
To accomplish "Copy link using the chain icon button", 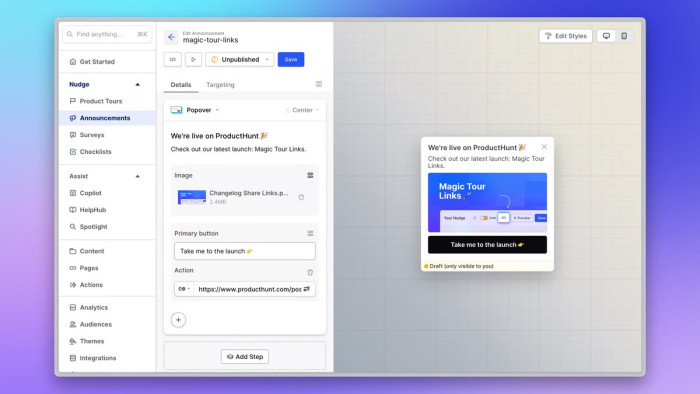I will [x=173, y=59].
